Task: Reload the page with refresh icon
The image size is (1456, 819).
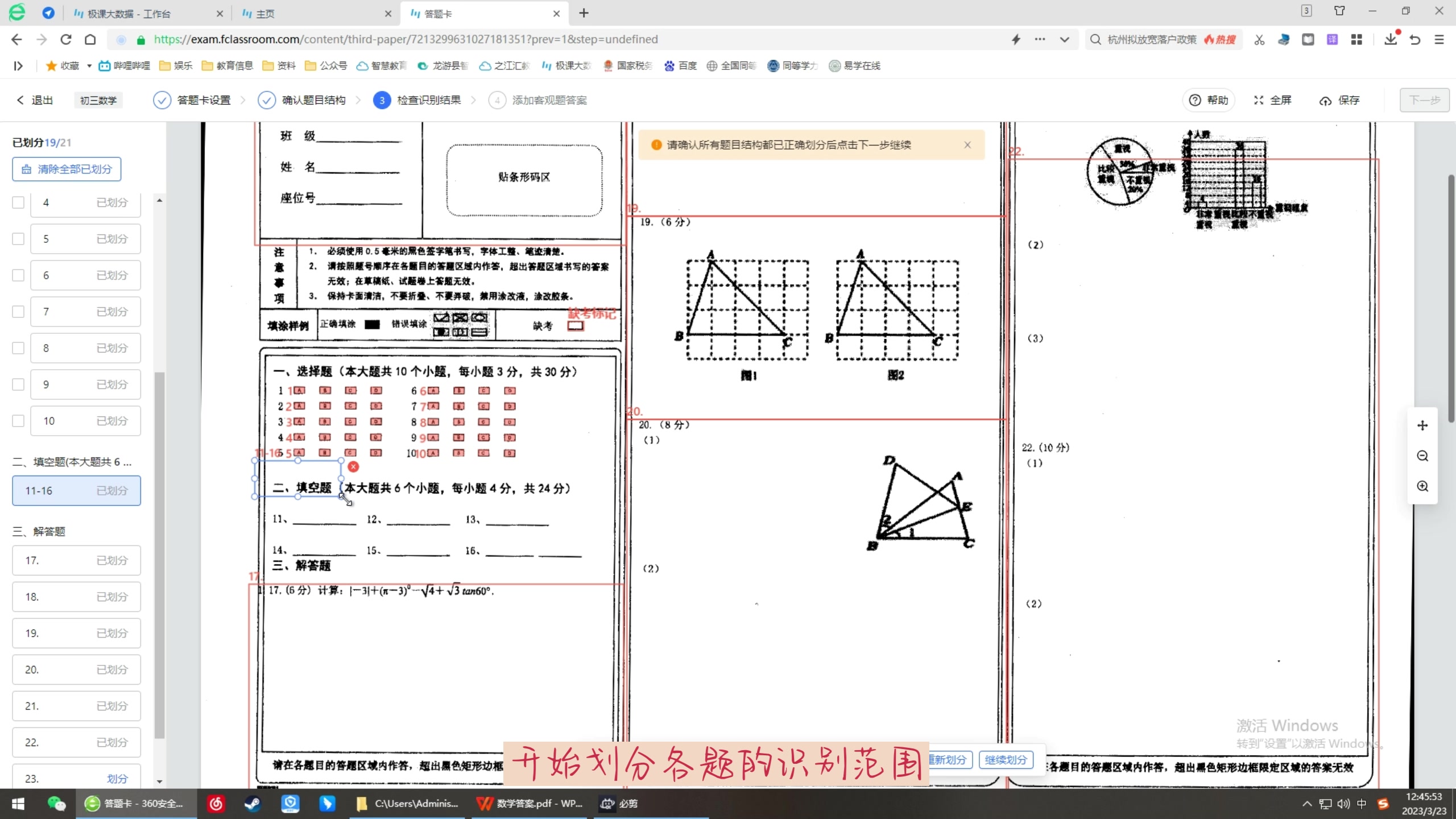Action: click(x=66, y=39)
